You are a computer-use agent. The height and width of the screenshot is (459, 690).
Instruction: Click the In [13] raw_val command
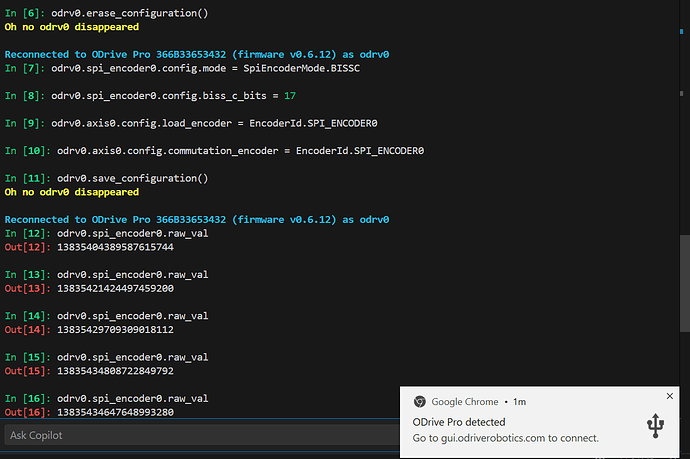(132, 275)
